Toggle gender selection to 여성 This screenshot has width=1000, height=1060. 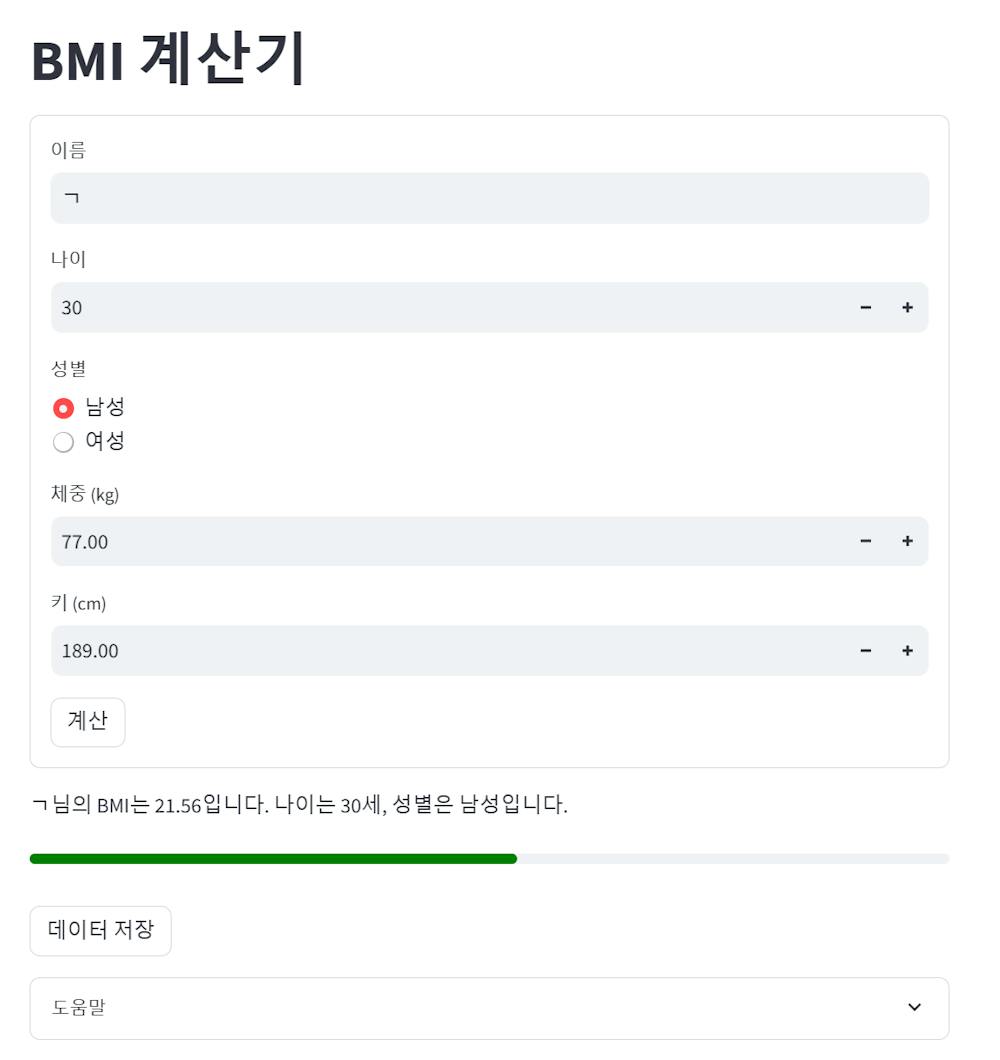pyautogui.click(x=64, y=441)
